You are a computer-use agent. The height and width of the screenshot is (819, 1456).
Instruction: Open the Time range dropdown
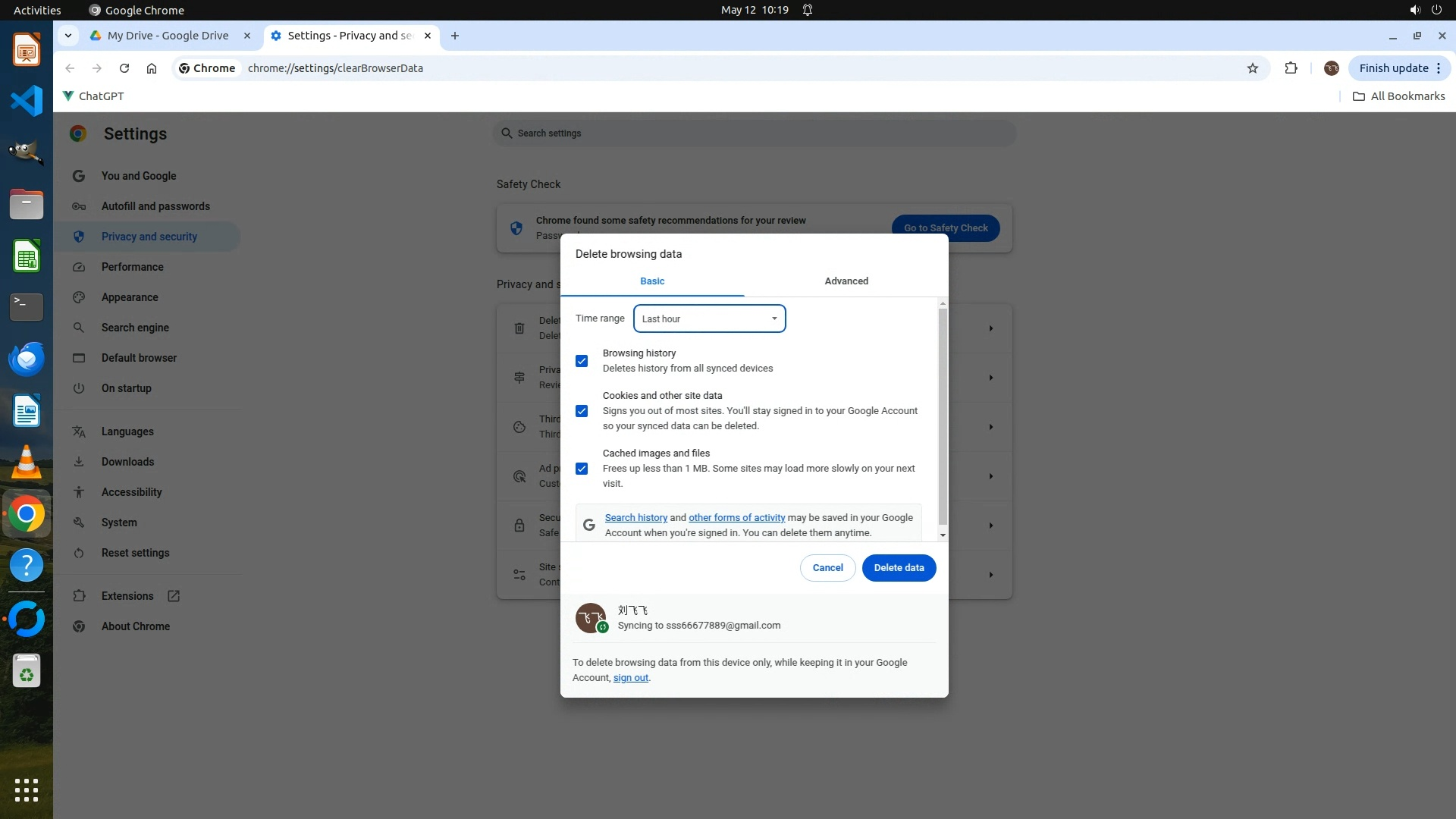click(709, 318)
